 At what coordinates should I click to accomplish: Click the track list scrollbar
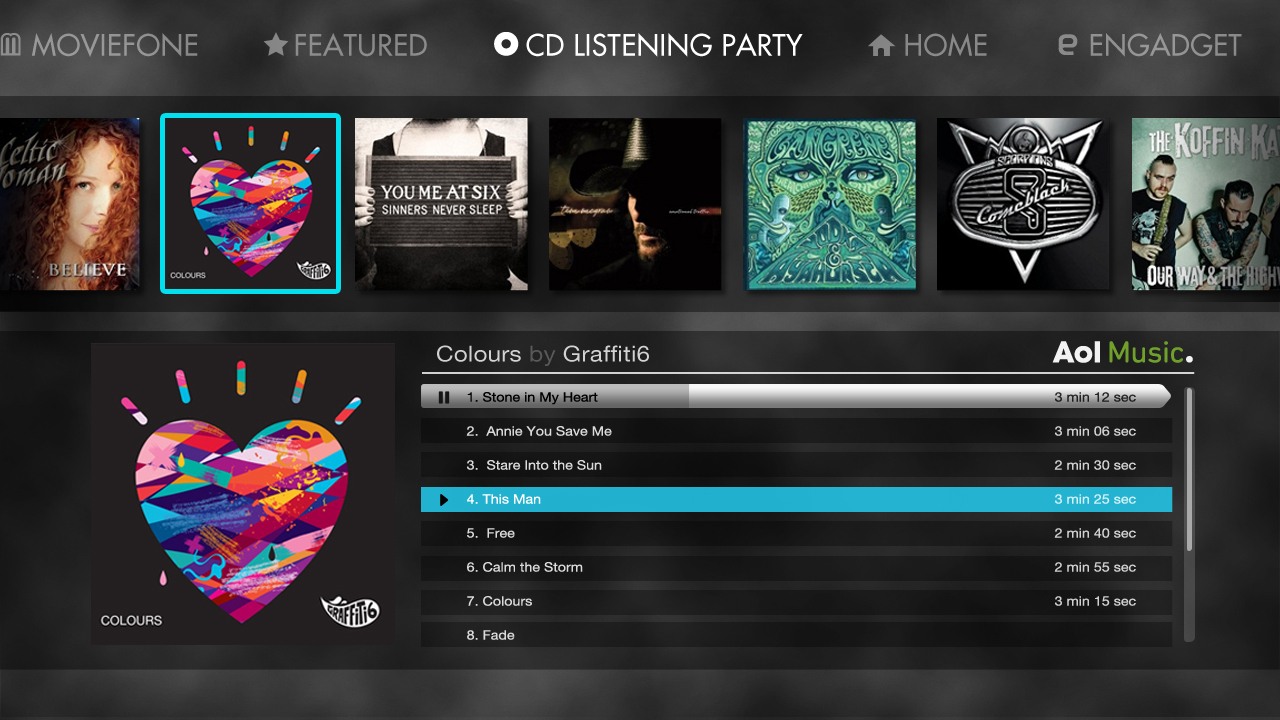tap(1189, 514)
